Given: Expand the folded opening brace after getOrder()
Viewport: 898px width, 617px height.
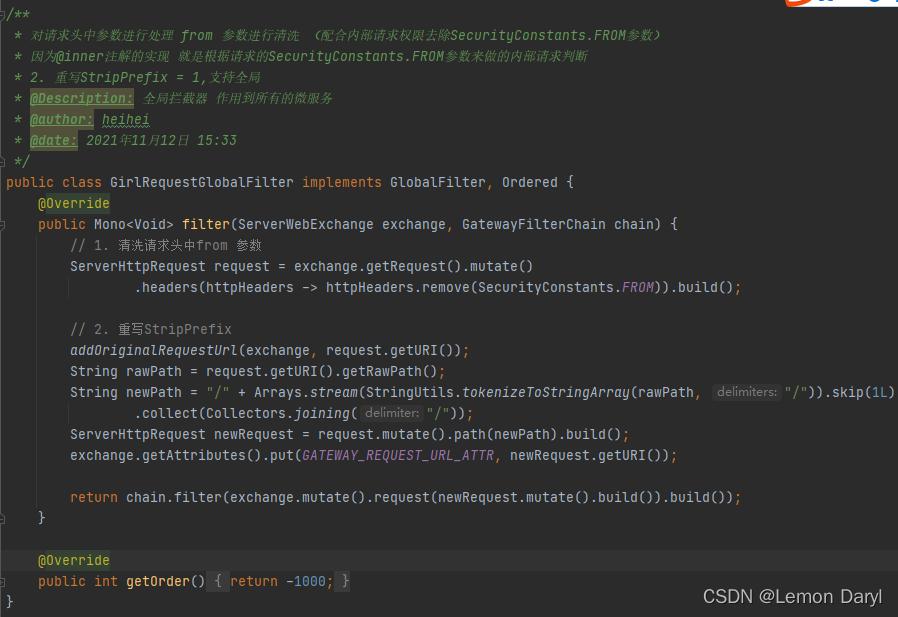Looking at the screenshot, I should point(218,581).
